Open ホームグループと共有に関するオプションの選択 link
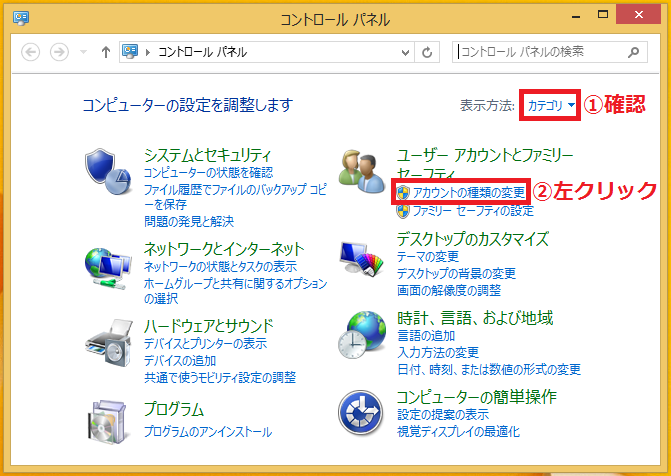671x476 pixels. click(236, 291)
